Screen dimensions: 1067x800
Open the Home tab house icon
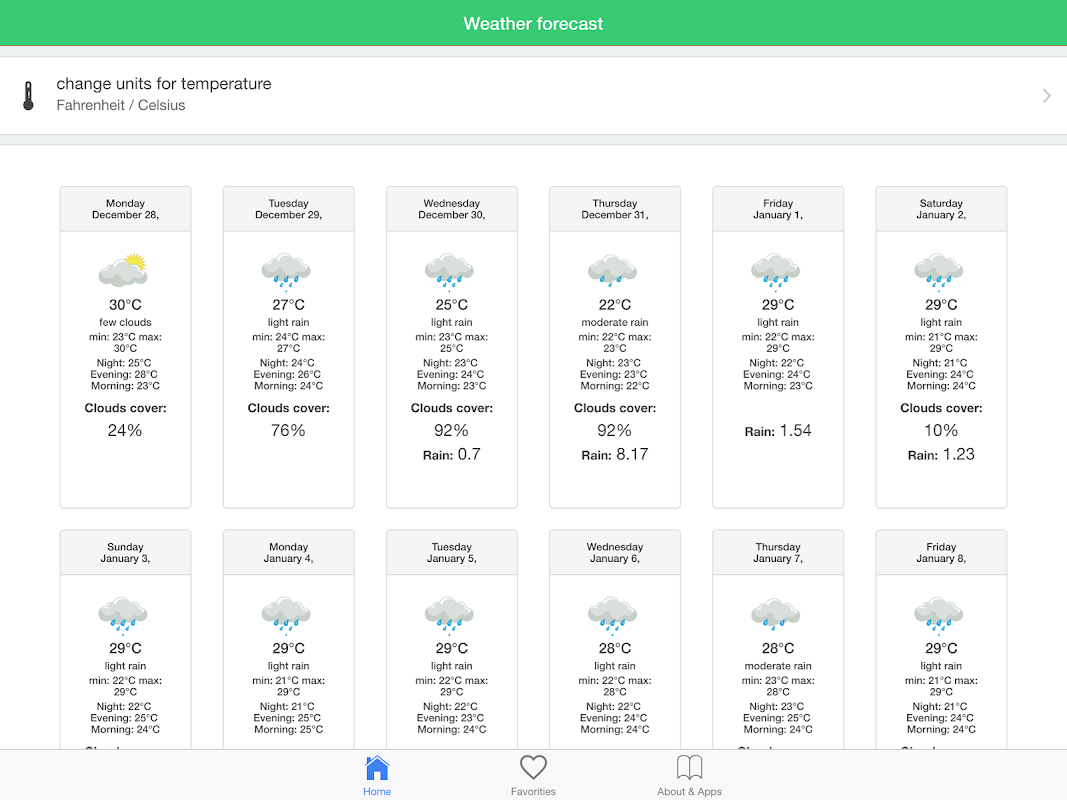coord(377,768)
